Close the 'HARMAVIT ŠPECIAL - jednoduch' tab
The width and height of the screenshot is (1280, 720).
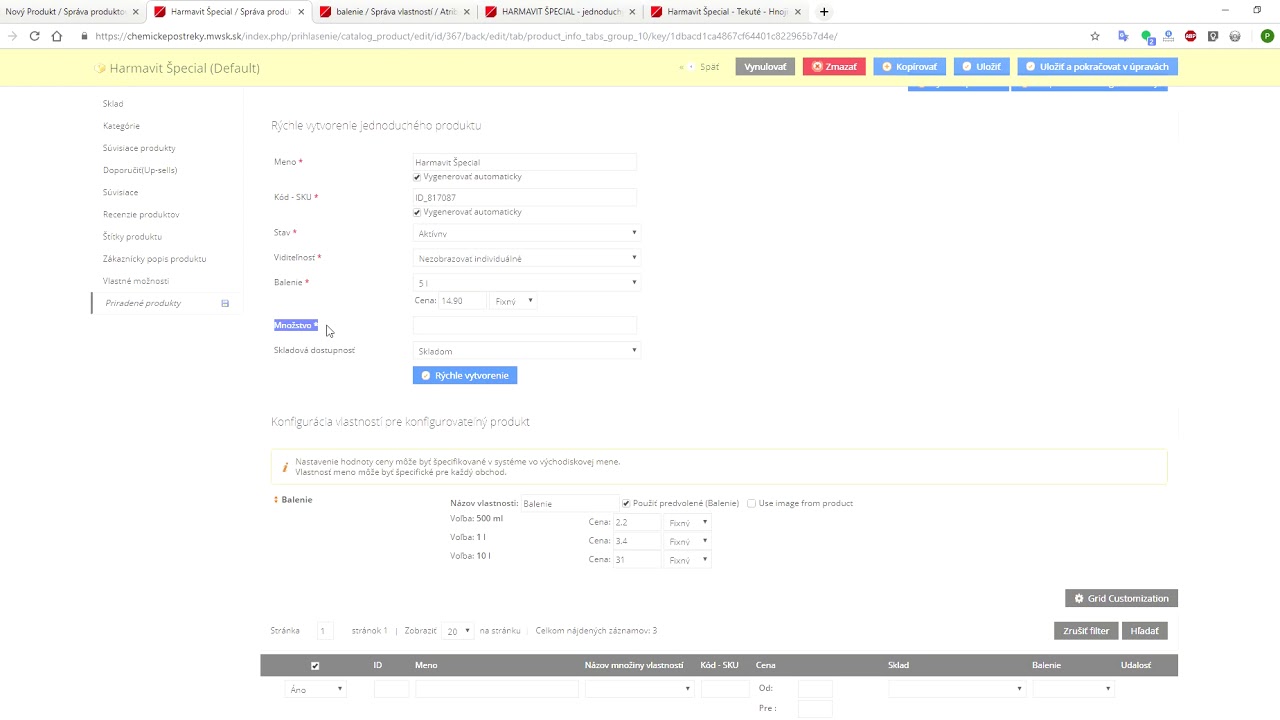(x=632, y=12)
